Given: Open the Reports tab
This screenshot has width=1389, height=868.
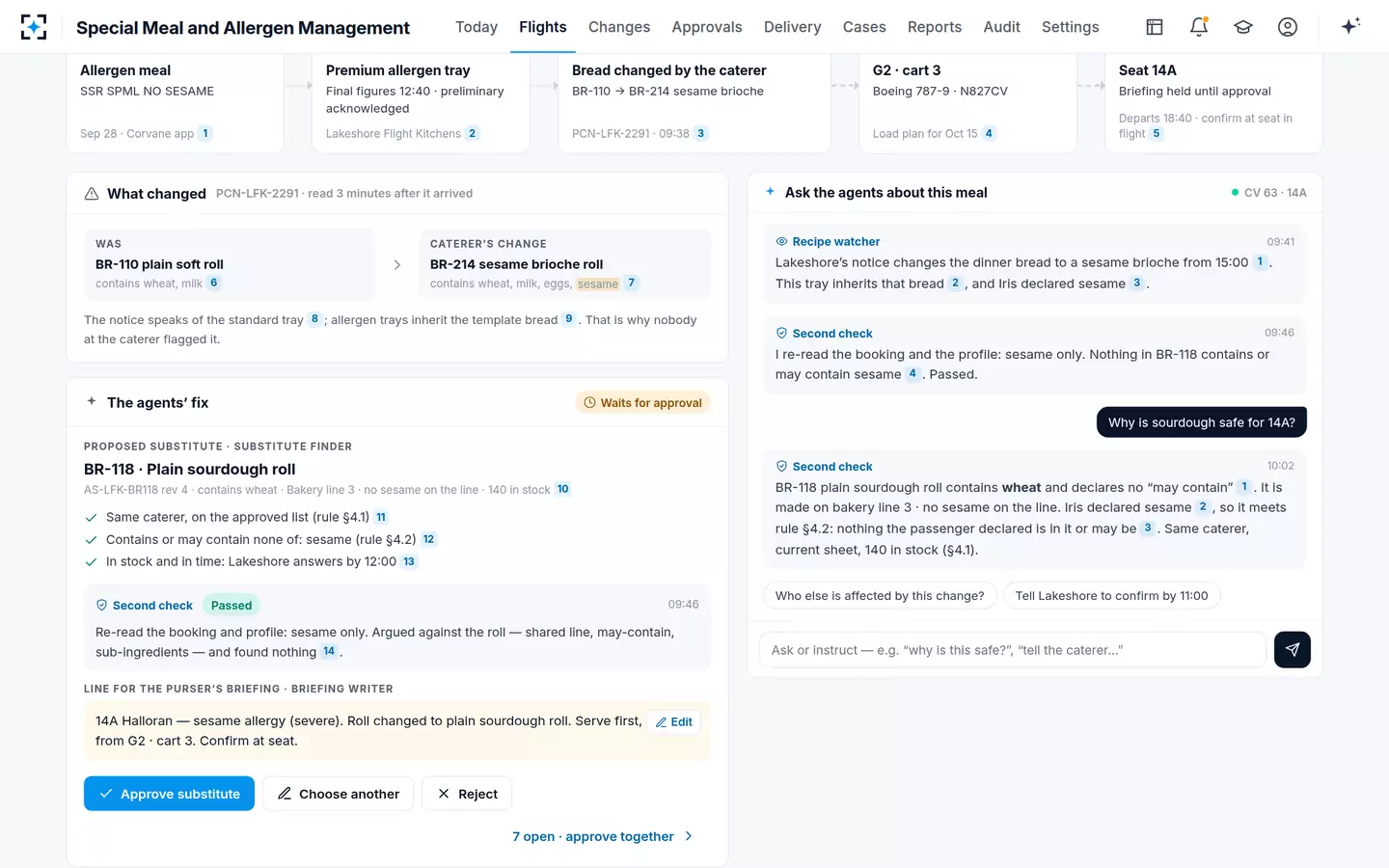Looking at the screenshot, I should coord(935,27).
